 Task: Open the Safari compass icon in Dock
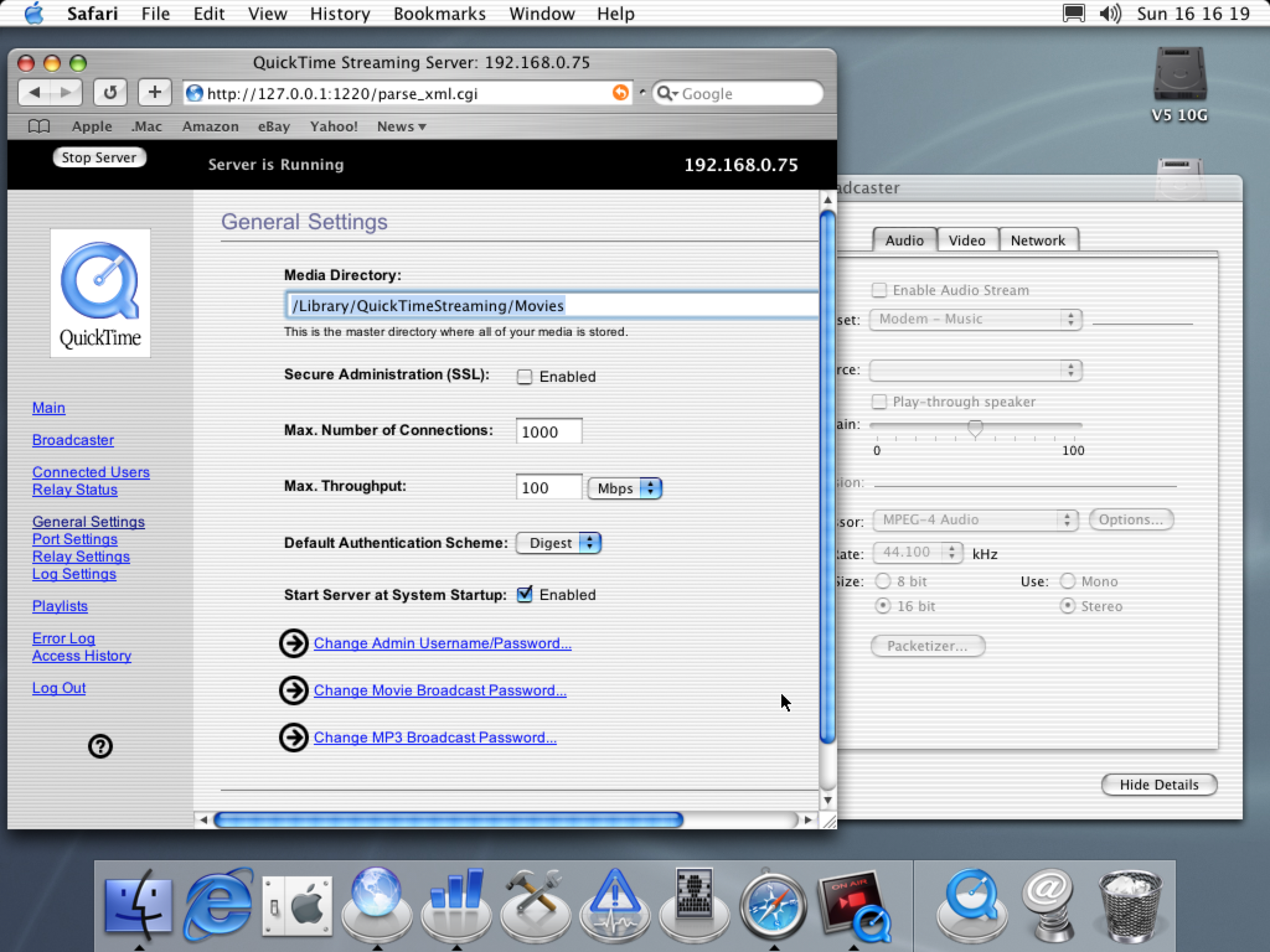pos(773,906)
